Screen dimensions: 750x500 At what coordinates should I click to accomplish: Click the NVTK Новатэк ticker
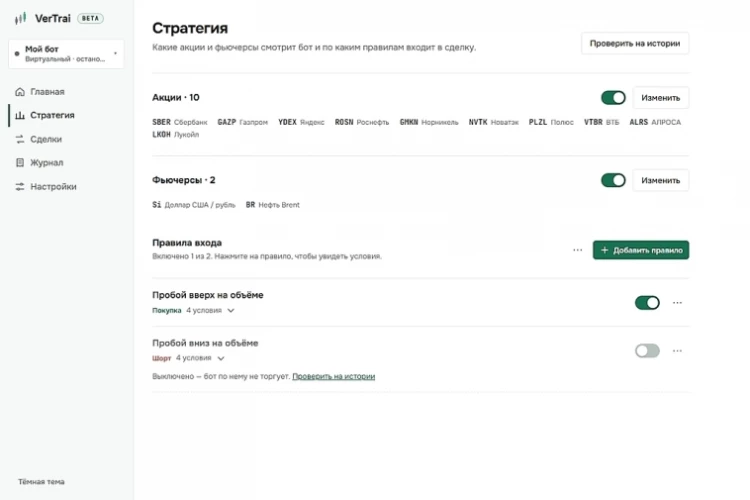point(494,122)
